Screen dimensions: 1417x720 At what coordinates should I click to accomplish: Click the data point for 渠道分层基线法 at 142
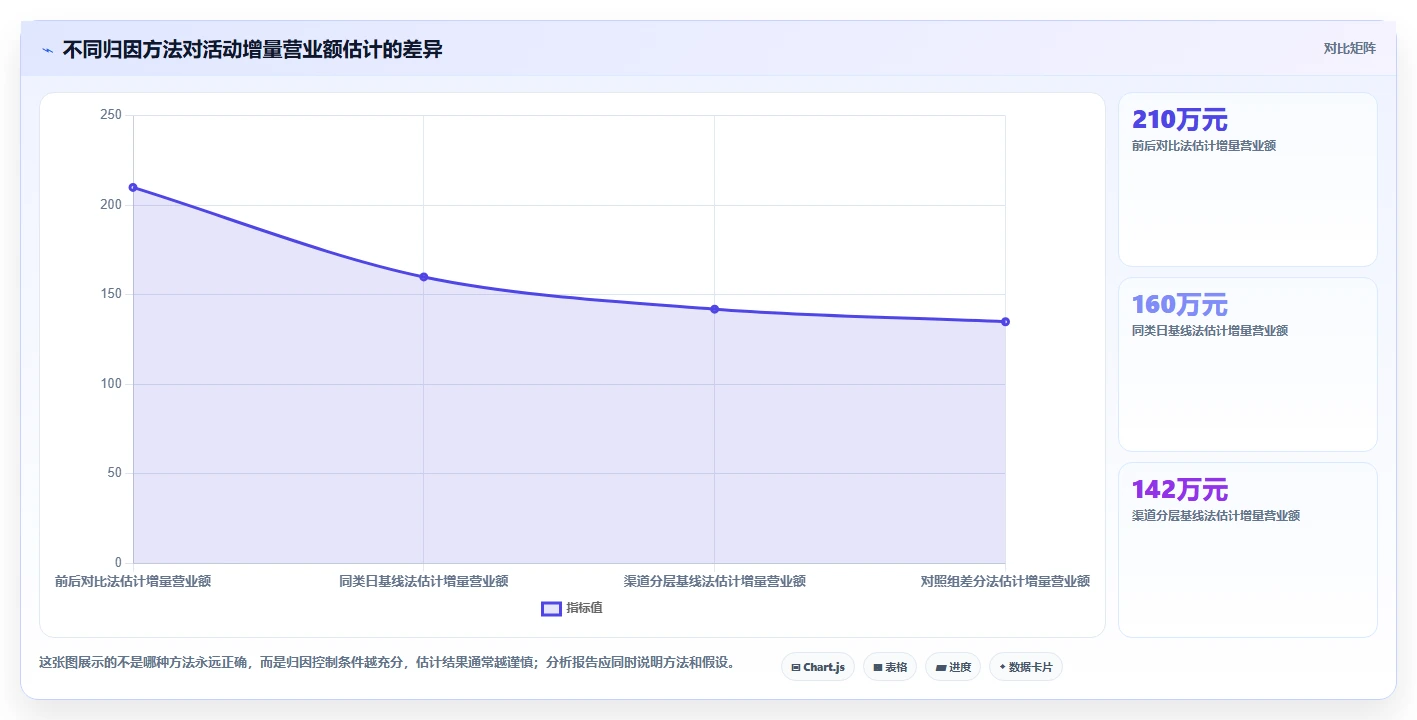(714, 309)
